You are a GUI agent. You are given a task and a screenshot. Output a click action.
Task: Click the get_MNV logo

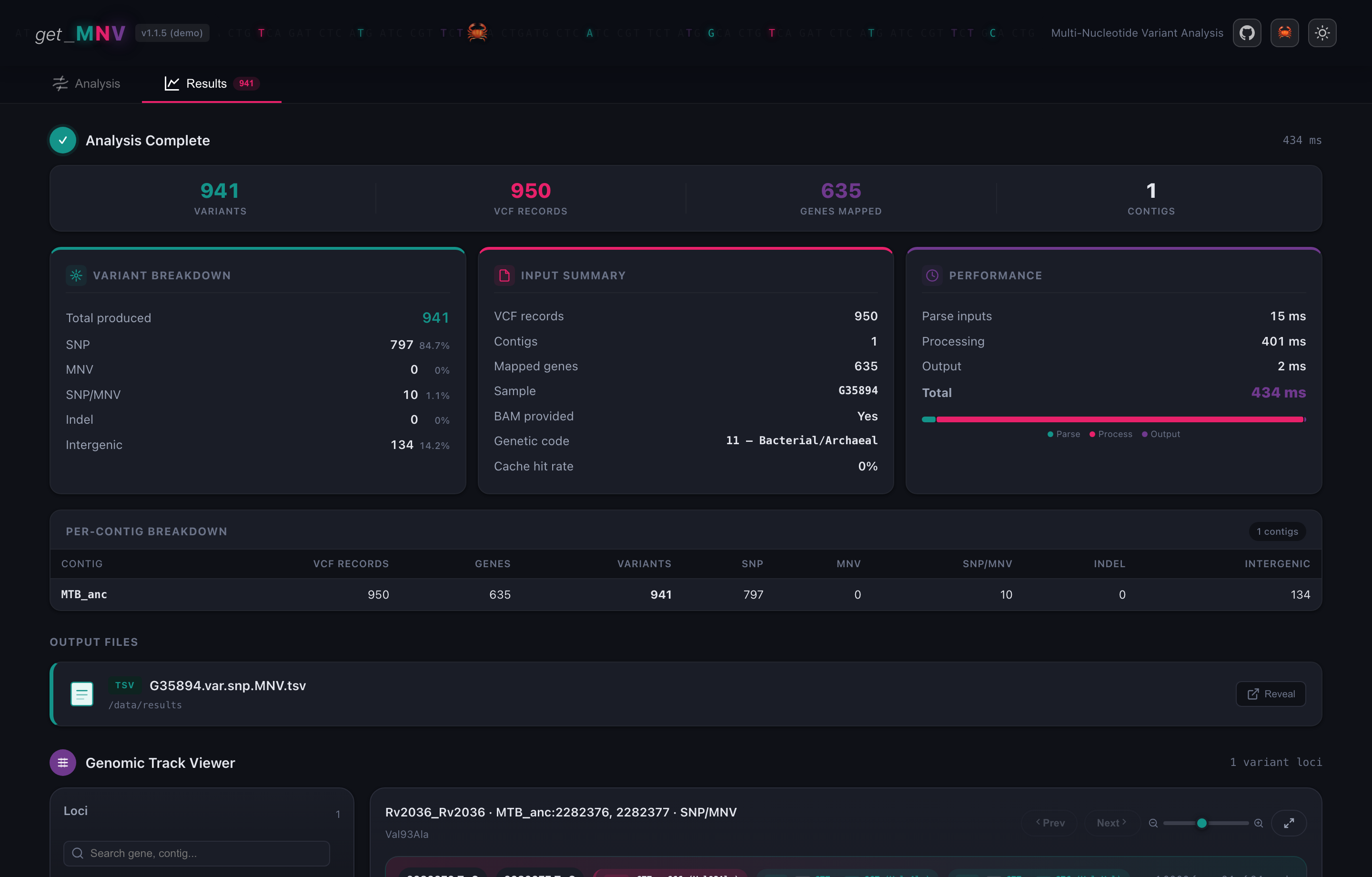pyautogui.click(x=81, y=34)
